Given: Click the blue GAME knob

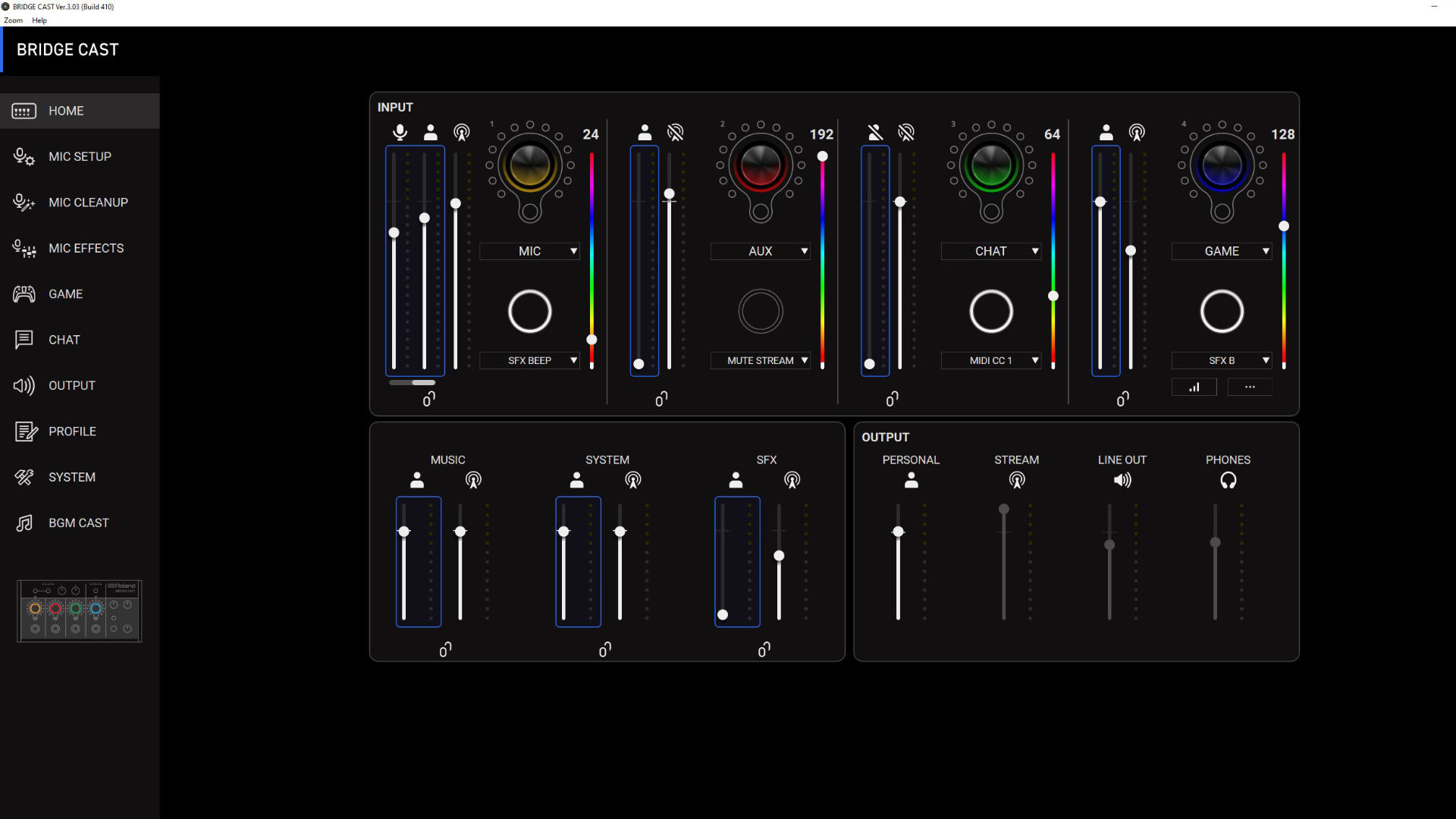Looking at the screenshot, I should pos(1222,165).
